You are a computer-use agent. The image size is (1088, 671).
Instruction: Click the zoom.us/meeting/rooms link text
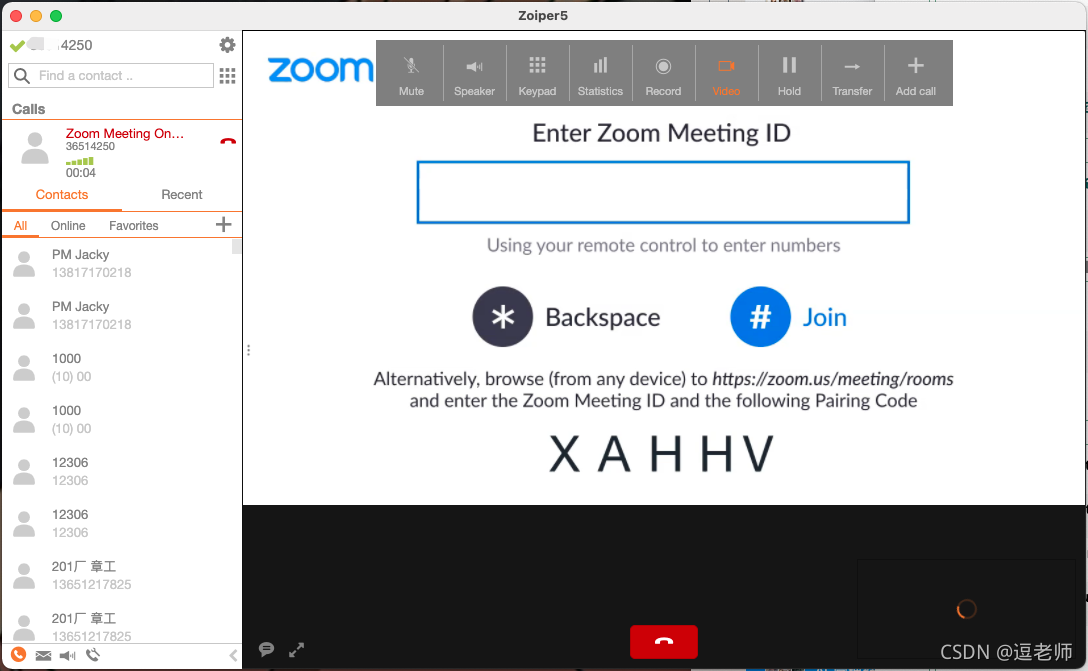point(833,379)
